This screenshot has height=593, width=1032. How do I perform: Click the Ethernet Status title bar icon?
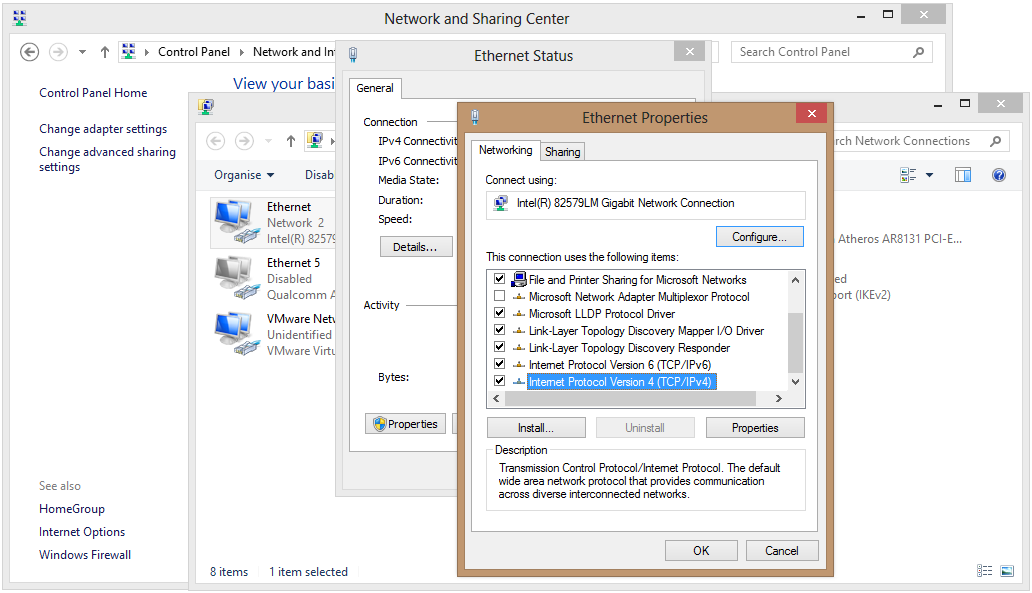point(353,55)
